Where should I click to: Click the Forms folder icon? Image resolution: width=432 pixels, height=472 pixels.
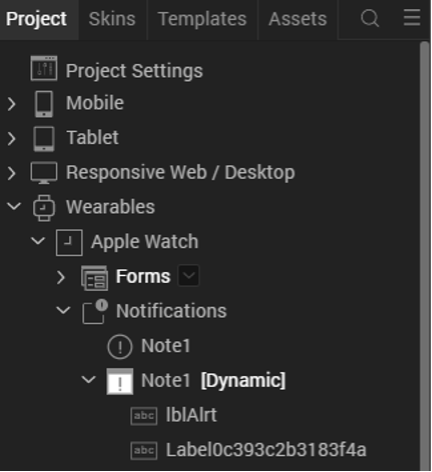tap(95, 278)
